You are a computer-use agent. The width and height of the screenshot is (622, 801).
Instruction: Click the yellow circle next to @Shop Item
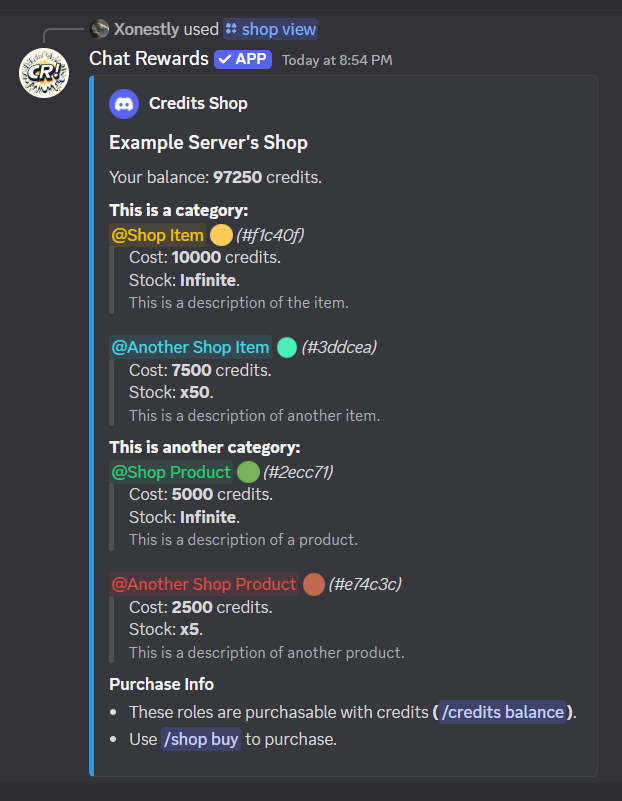(x=220, y=234)
